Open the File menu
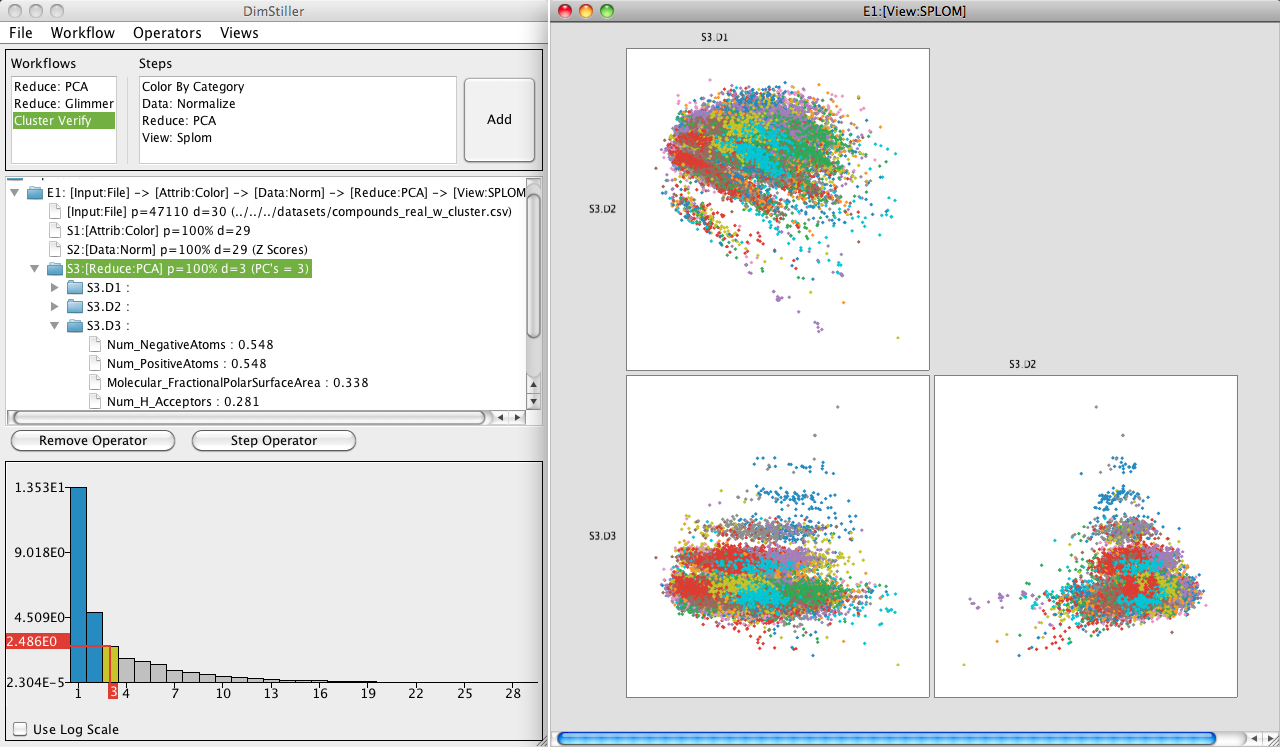The height and width of the screenshot is (747, 1280). (x=20, y=33)
